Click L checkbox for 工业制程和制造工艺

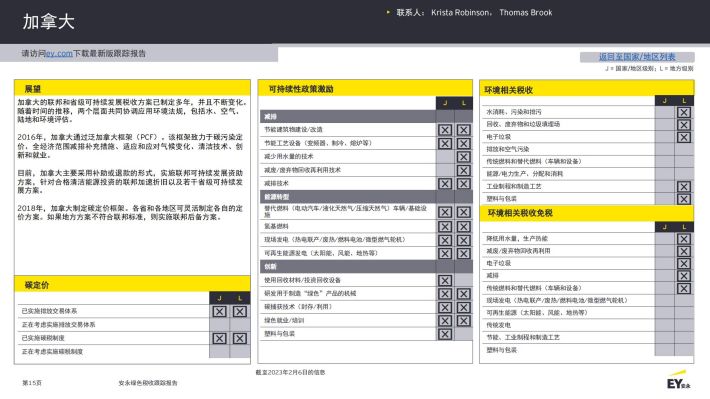[684, 187]
